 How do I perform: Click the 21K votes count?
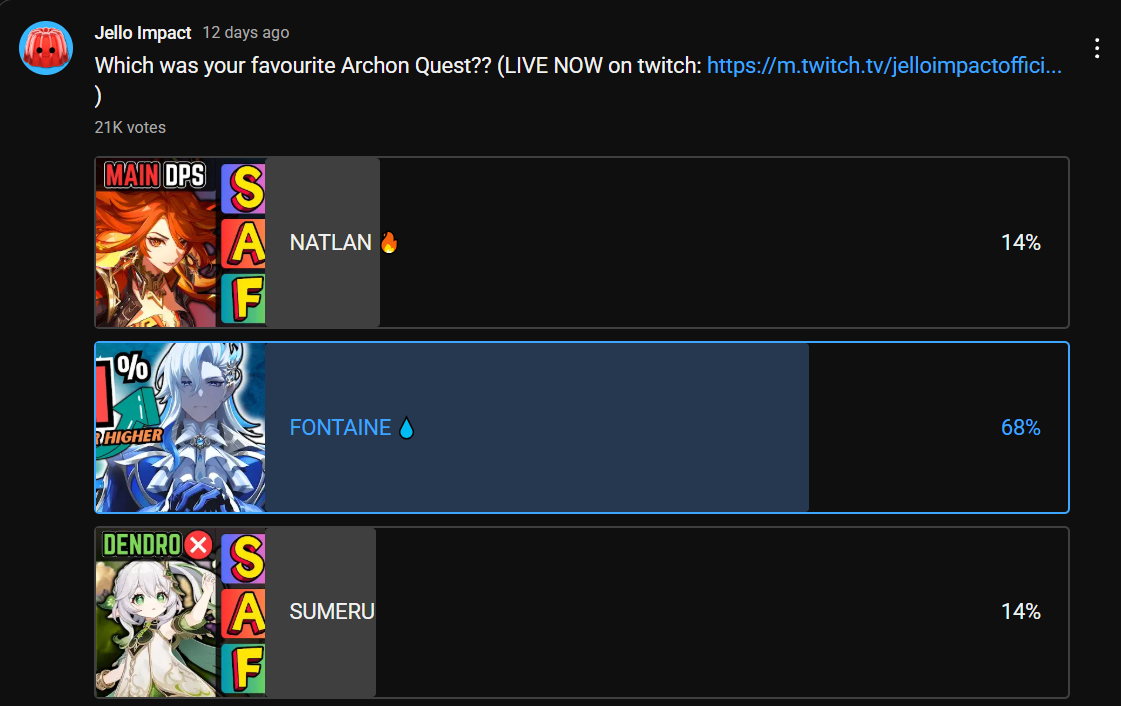(x=130, y=127)
